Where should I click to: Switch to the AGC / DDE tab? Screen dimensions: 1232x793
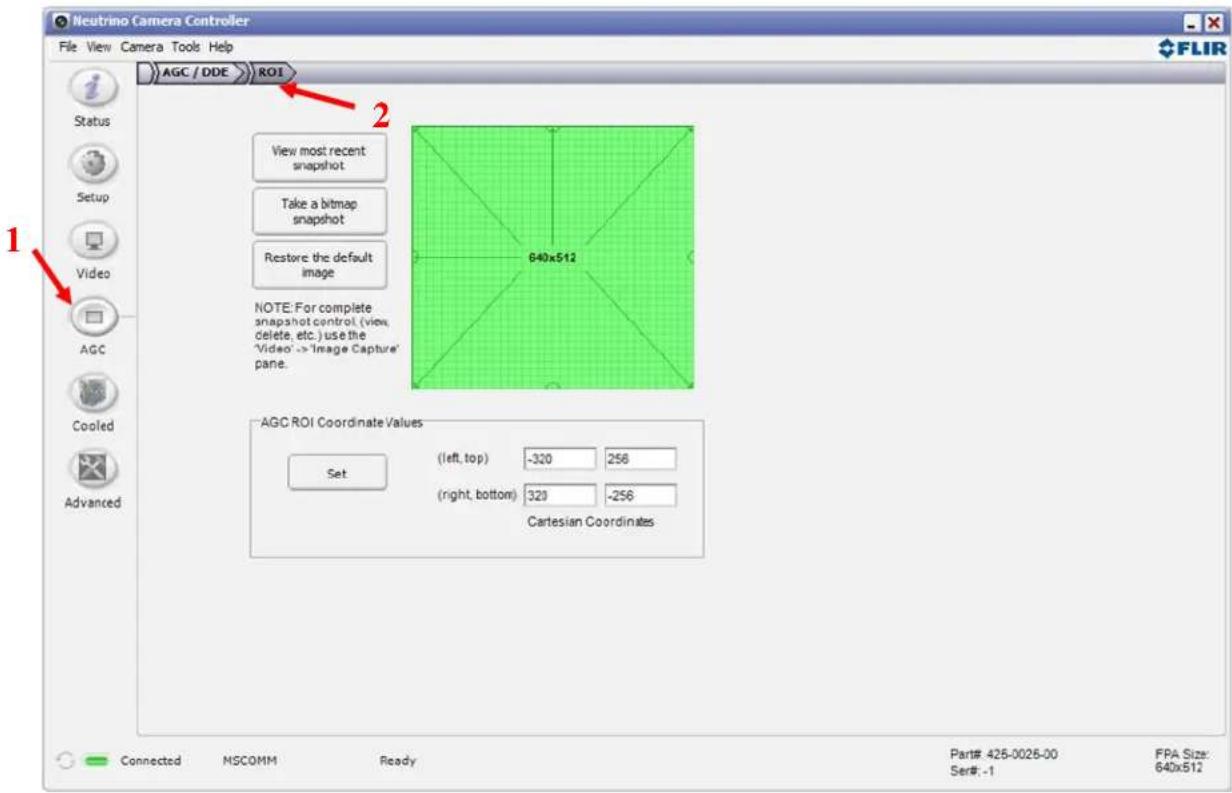click(196, 73)
